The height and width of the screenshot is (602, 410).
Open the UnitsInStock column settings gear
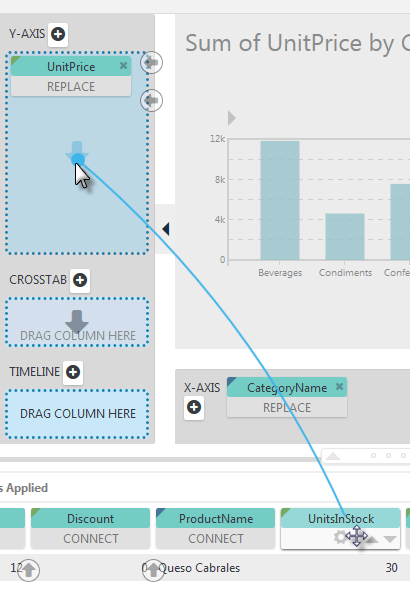340,537
